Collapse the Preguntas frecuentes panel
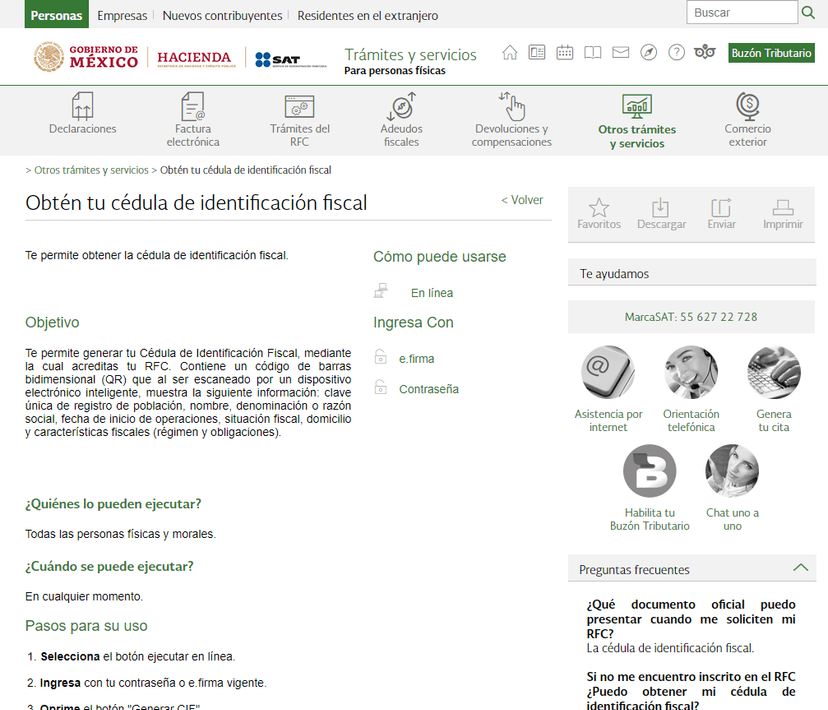828x710 pixels. tap(800, 568)
